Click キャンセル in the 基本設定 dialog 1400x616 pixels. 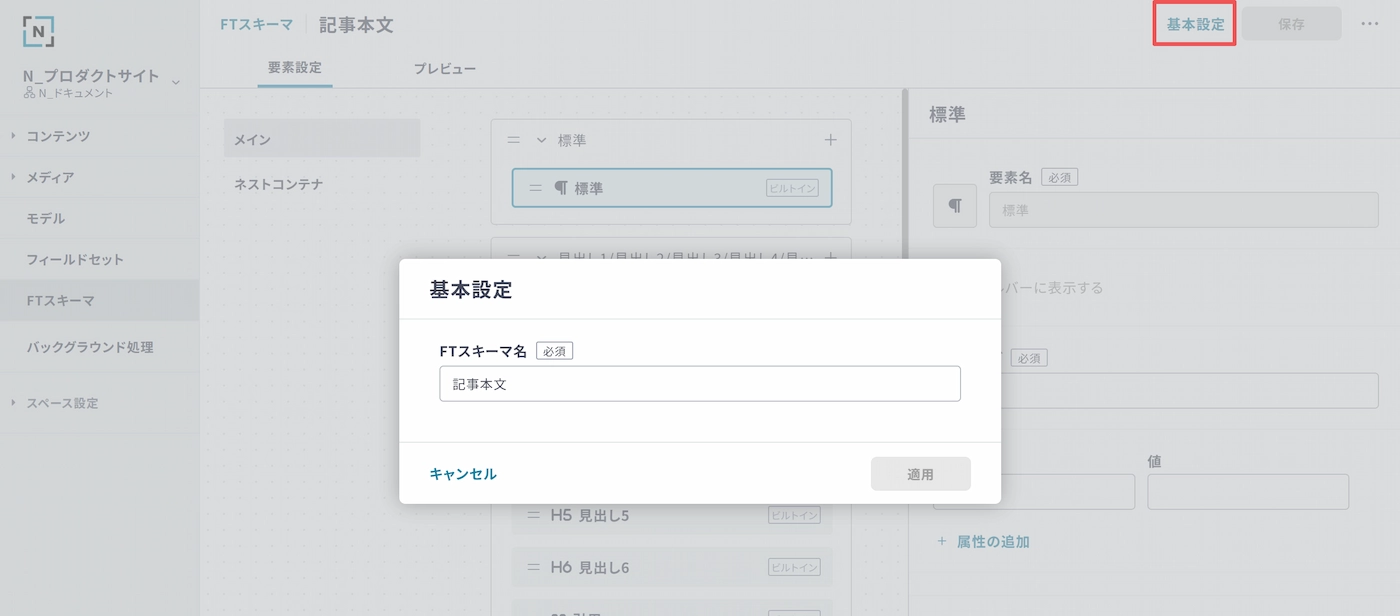[x=463, y=474]
